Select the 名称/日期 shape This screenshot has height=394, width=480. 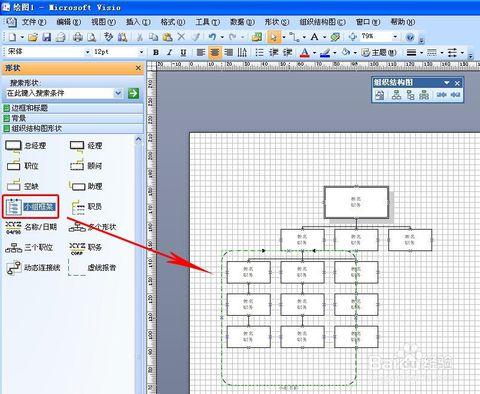[31, 227]
